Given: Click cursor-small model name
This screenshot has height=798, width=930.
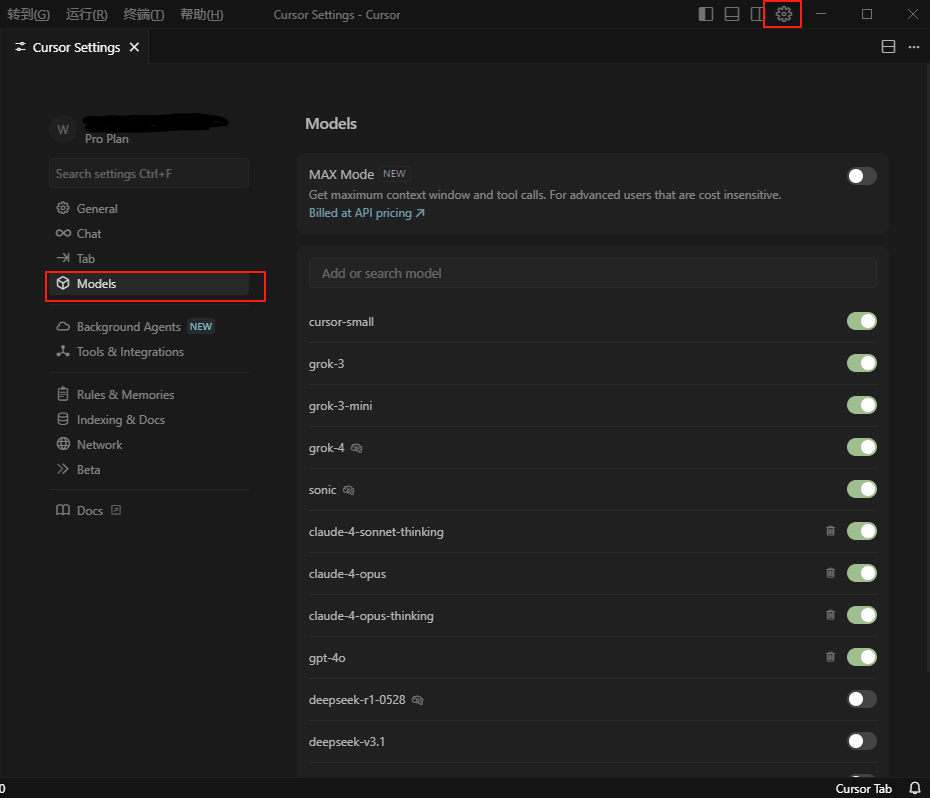Looking at the screenshot, I should coord(341,322).
